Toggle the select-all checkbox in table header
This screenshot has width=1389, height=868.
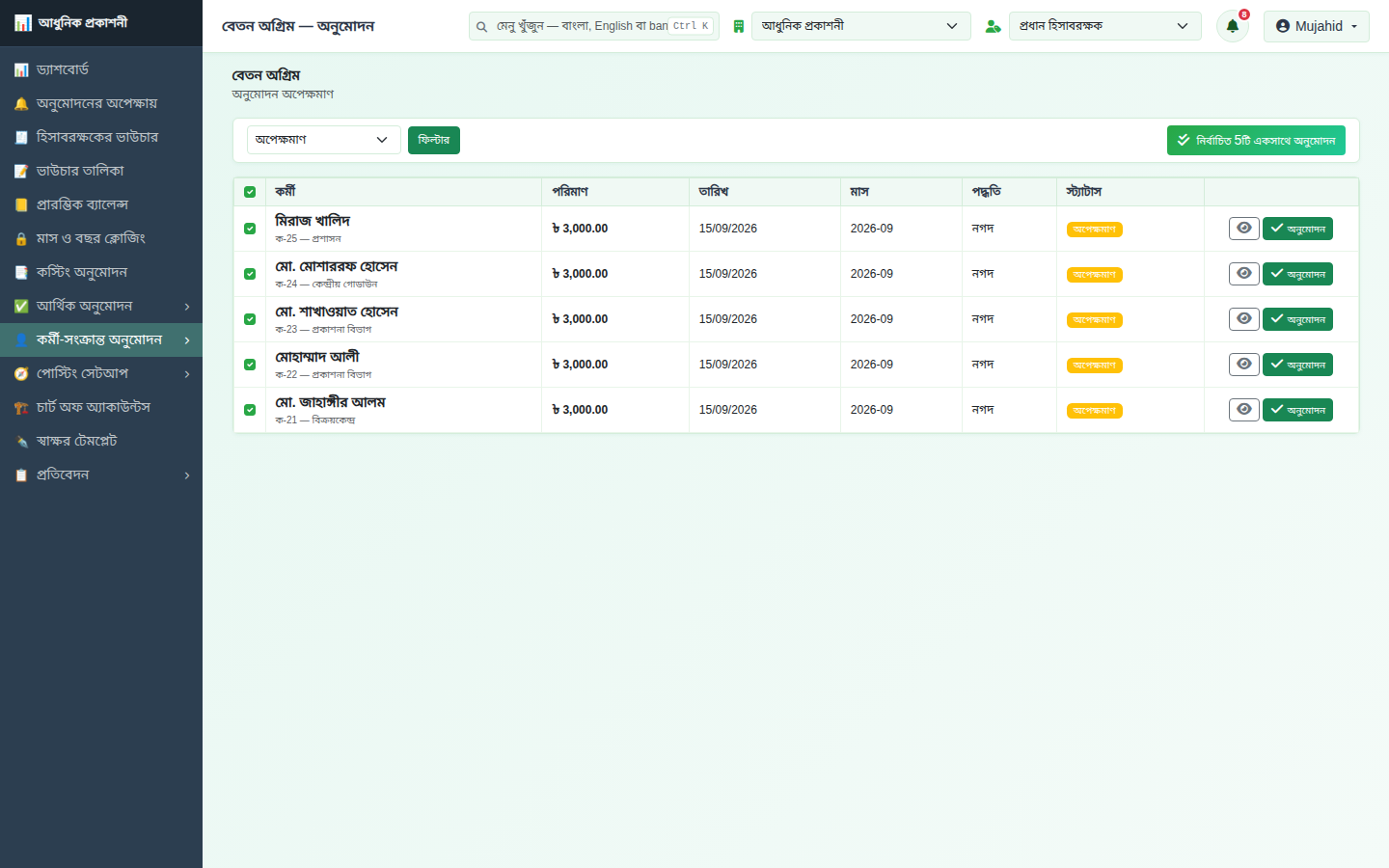point(250,192)
